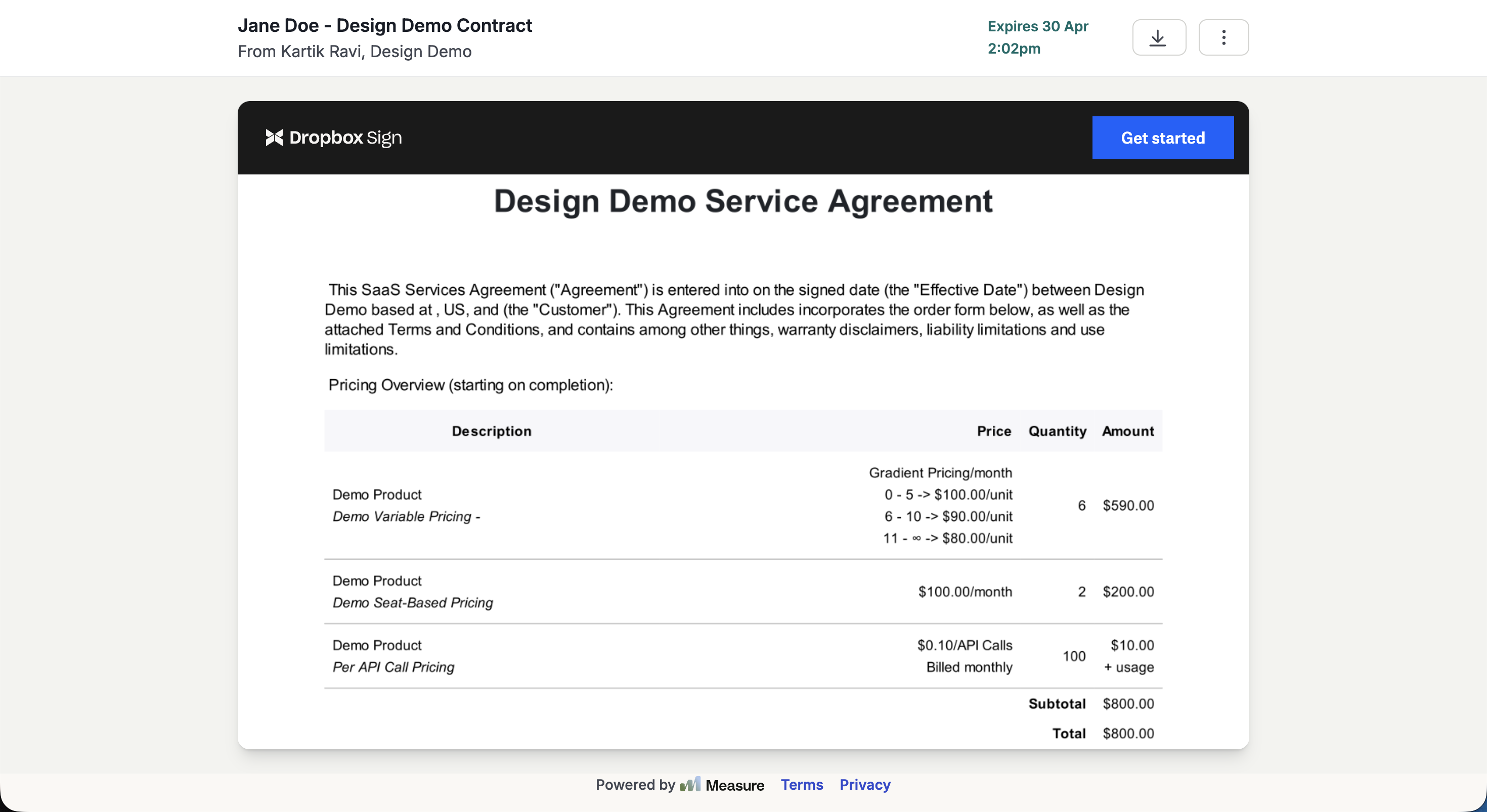Click the 'Expires 30 Apr 2:02pm' notice
1487x812 pixels.
[x=1037, y=37]
